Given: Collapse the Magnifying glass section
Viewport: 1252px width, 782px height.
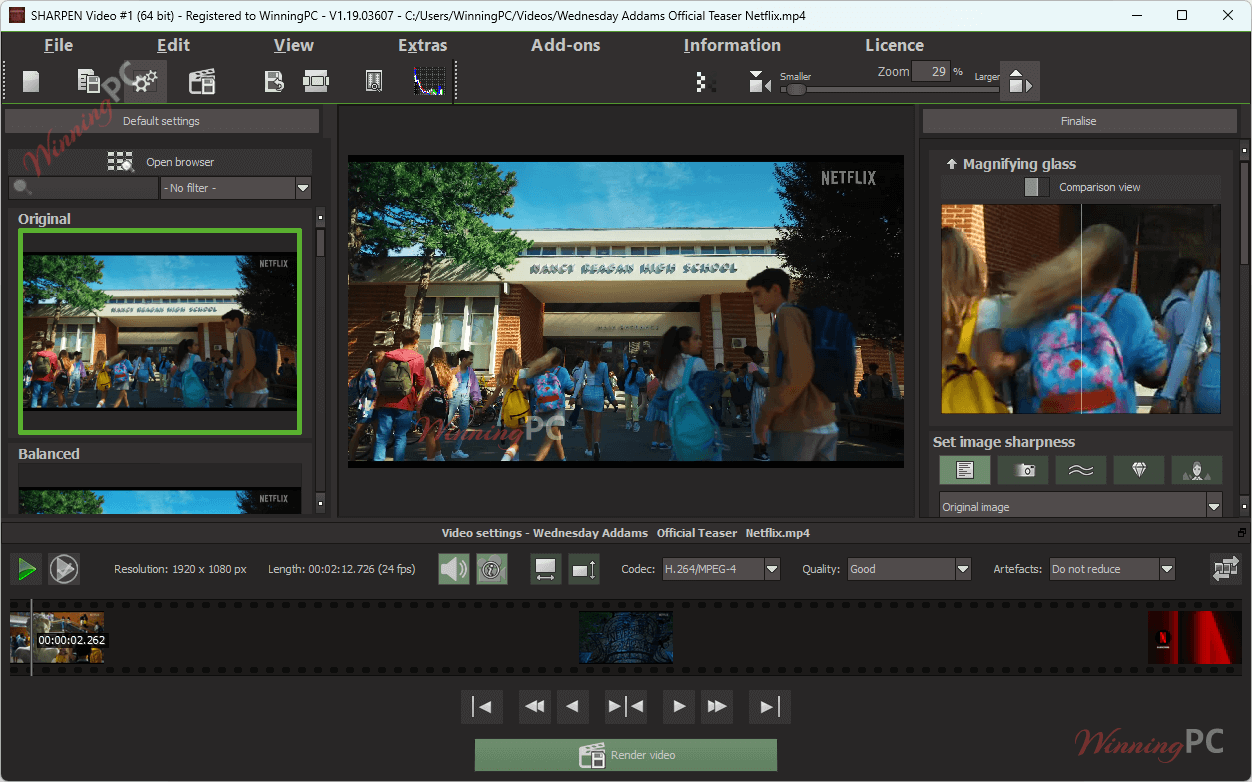Looking at the screenshot, I should pos(952,164).
